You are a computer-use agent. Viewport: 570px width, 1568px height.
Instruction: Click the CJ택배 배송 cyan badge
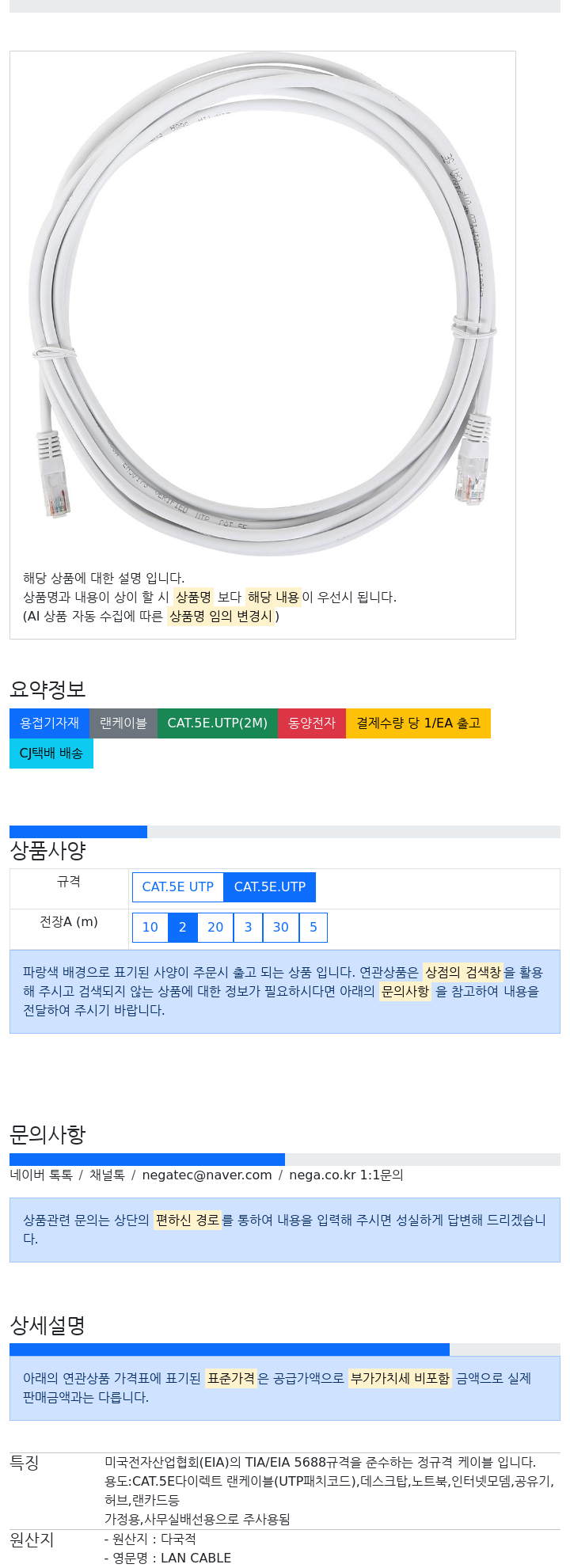click(x=51, y=754)
